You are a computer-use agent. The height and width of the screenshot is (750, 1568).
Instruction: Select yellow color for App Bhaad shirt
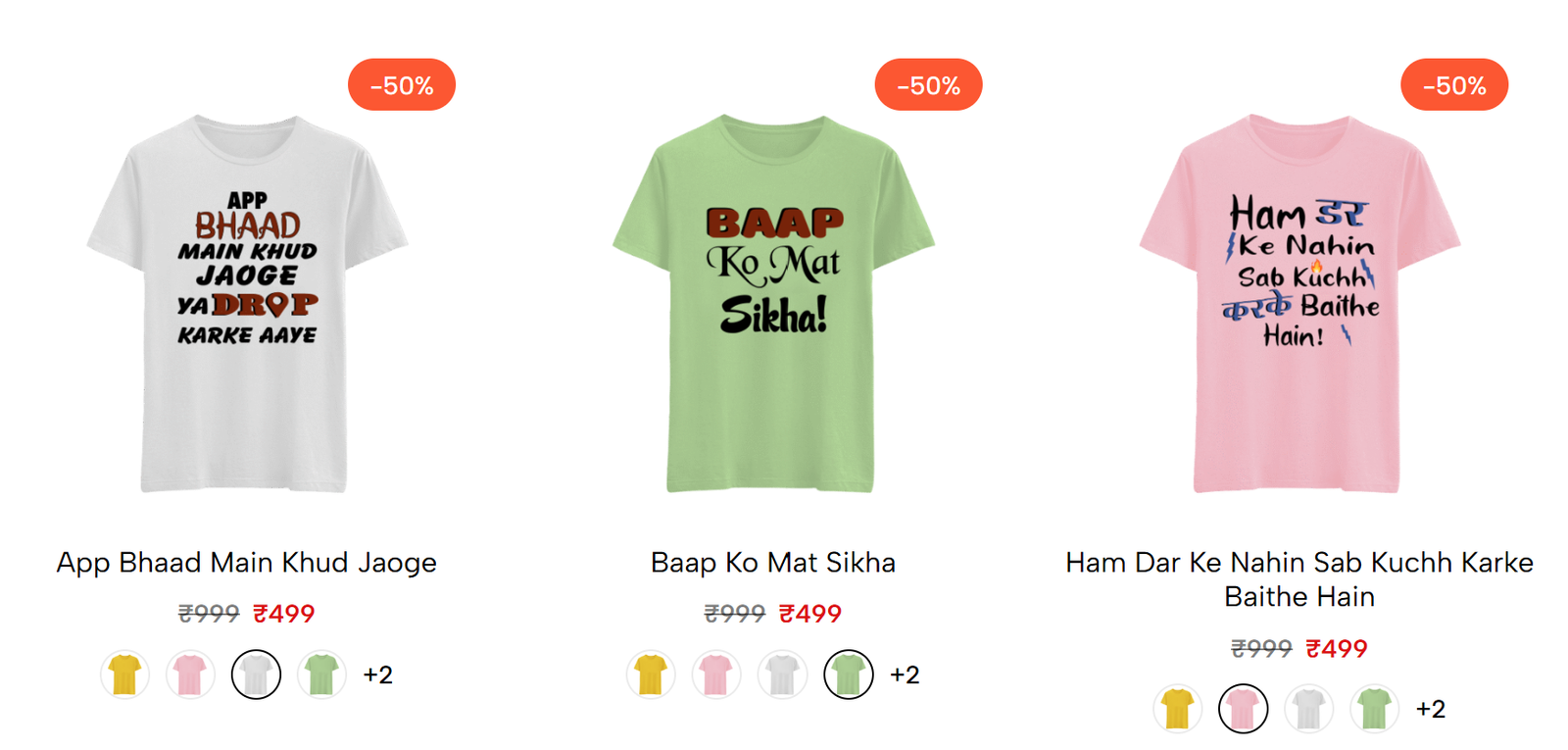[x=124, y=675]
